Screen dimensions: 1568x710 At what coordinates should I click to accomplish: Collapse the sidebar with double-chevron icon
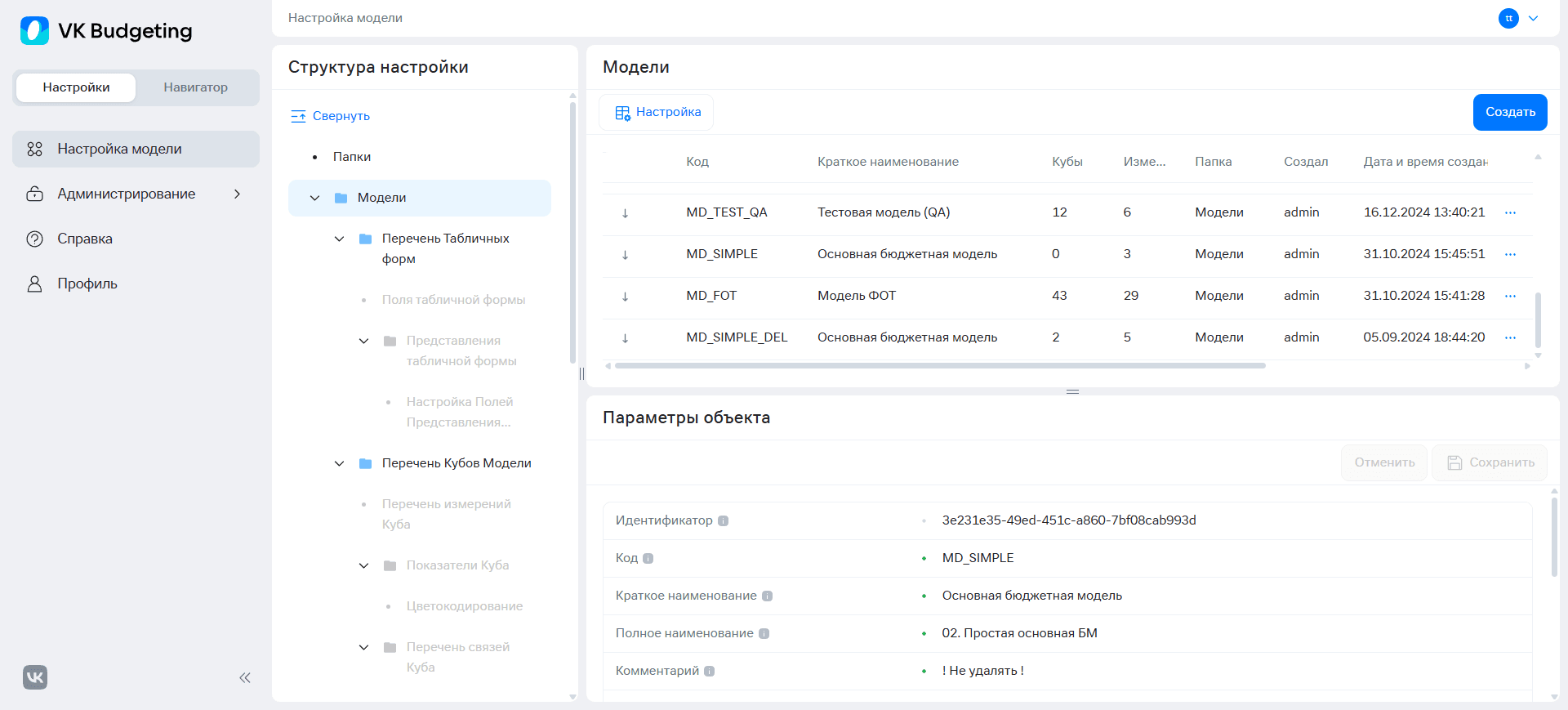click(x=244, y=677)
